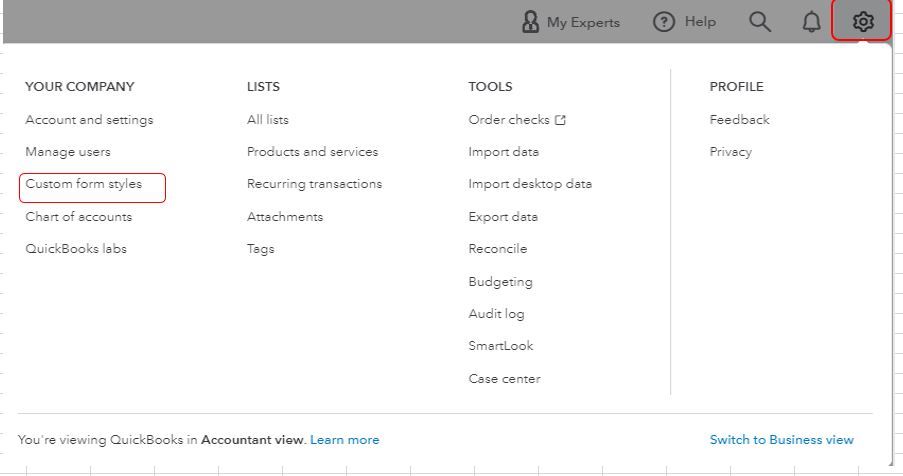Click the Accountant view text
This screenshot has height=476, width=903.
point(252,440)
